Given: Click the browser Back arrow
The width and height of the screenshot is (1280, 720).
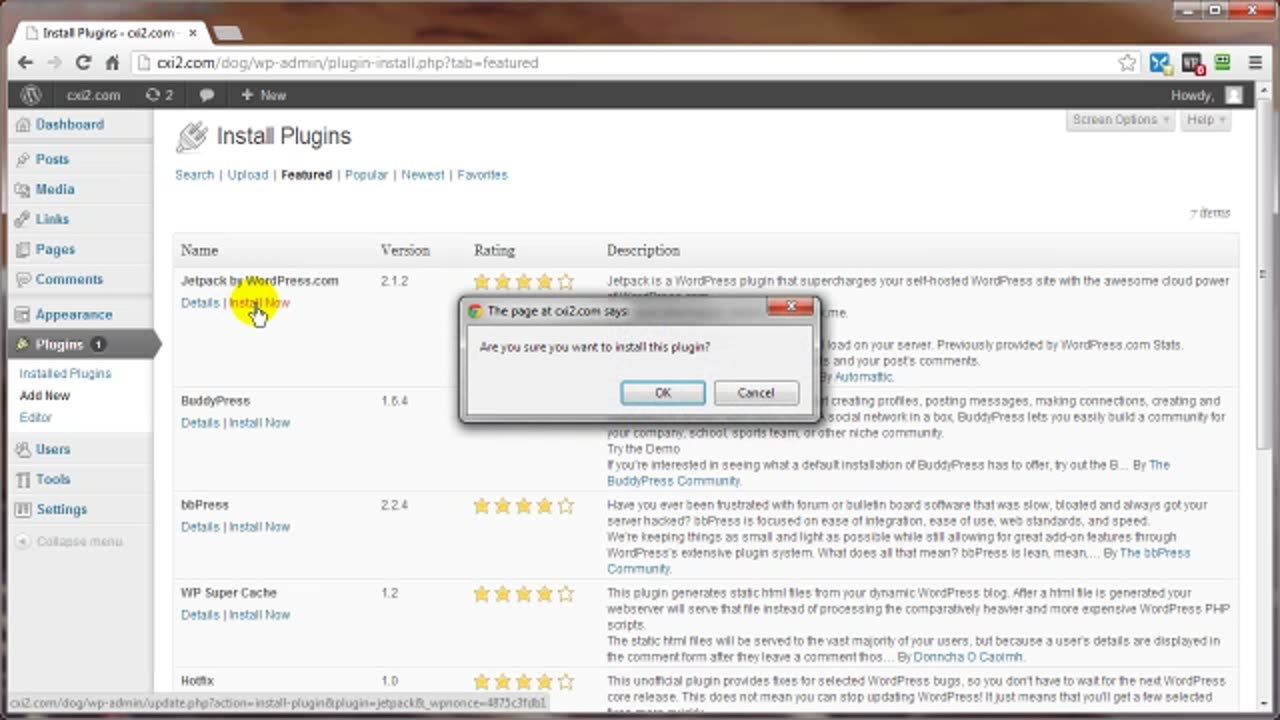Looking at the screenshot, I should pyautogui.click(x=26, y=62).
